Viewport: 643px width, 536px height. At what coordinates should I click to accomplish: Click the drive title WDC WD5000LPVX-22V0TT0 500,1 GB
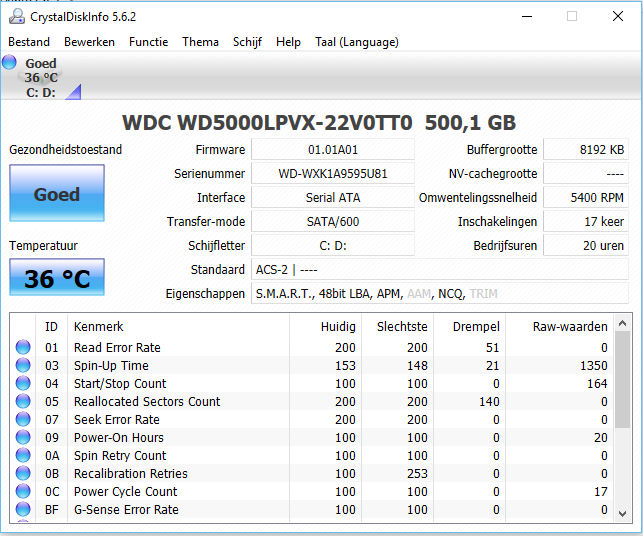[319, 123]
